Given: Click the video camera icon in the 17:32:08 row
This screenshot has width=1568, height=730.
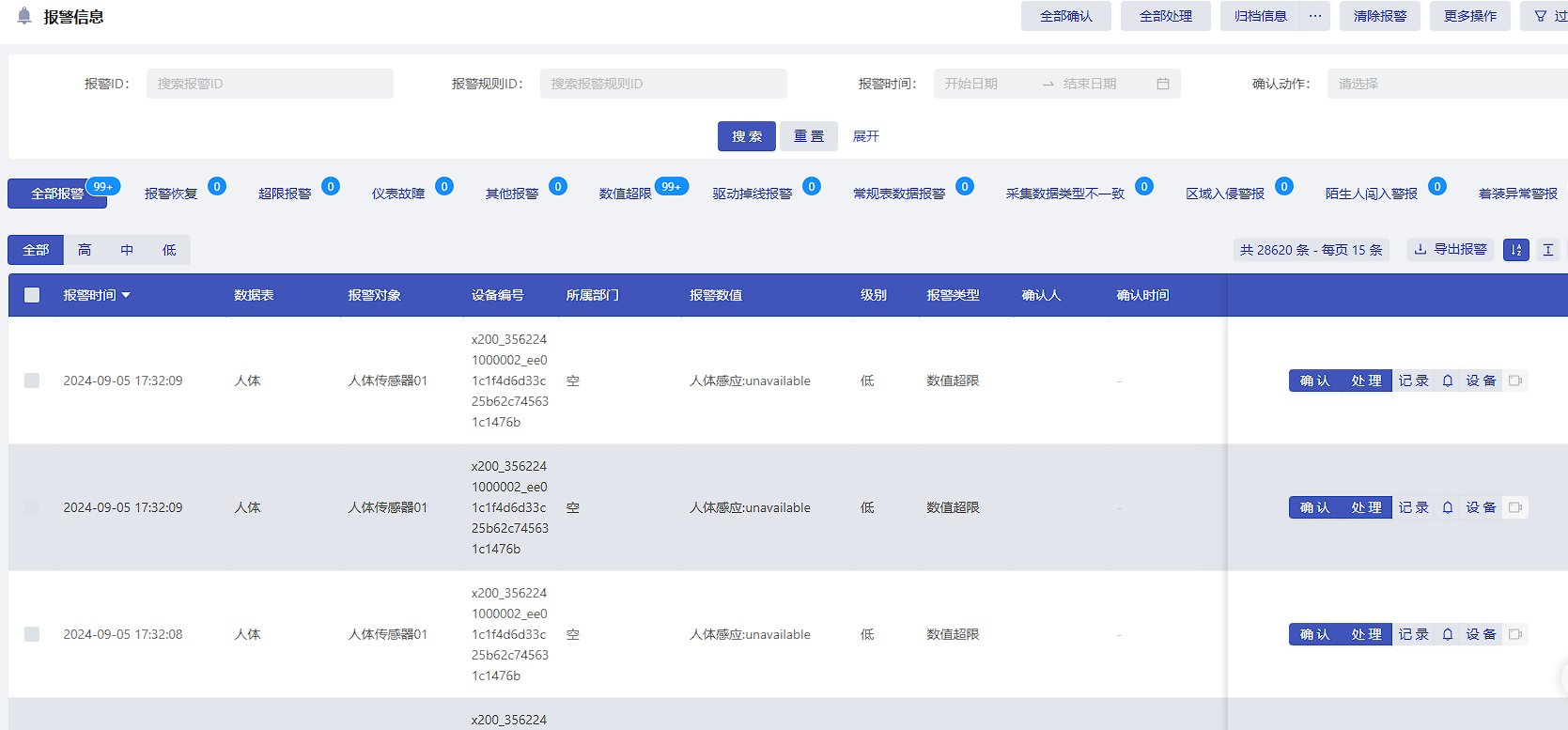Looking at the screenshot, I should pos(1515,634).
